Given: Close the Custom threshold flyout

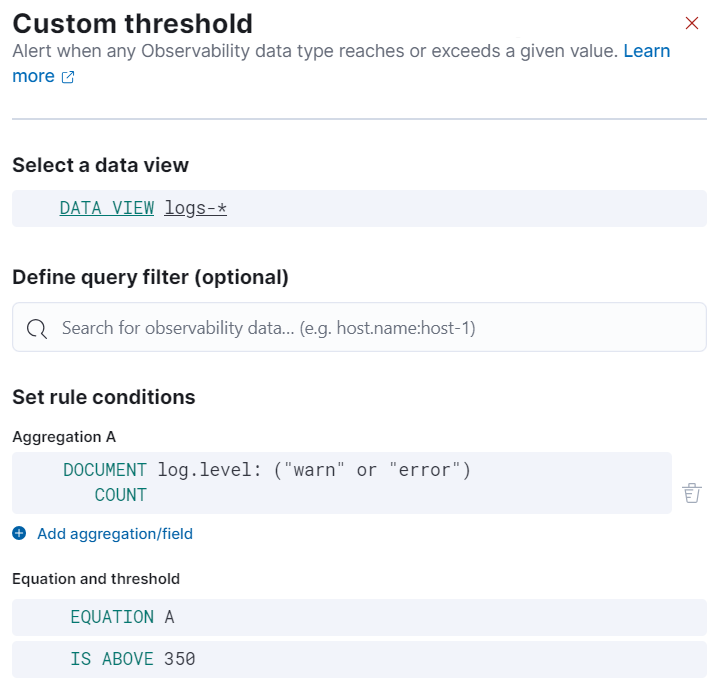Looking at the screenshot, I should click(x=691, y=23).
